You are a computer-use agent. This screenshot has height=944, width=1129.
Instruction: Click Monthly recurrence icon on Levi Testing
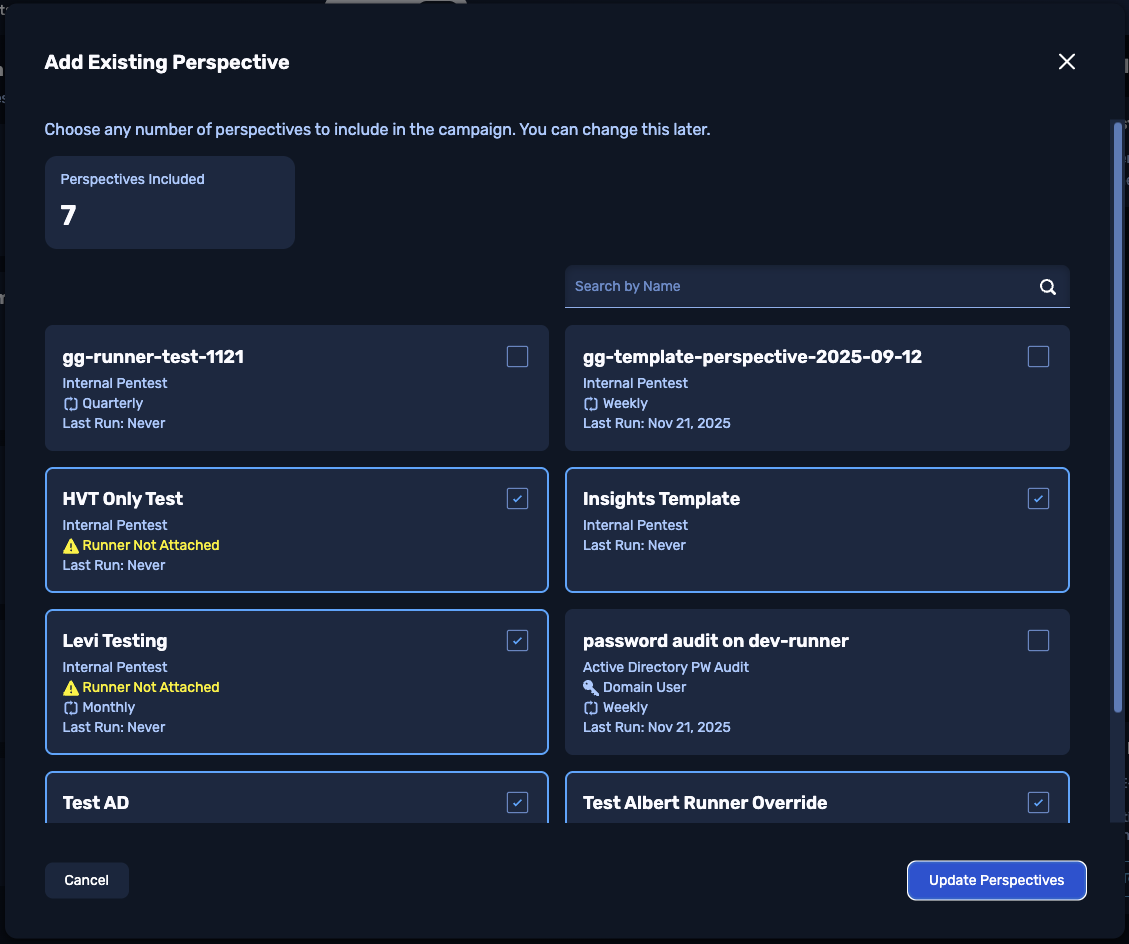(70, 708)
